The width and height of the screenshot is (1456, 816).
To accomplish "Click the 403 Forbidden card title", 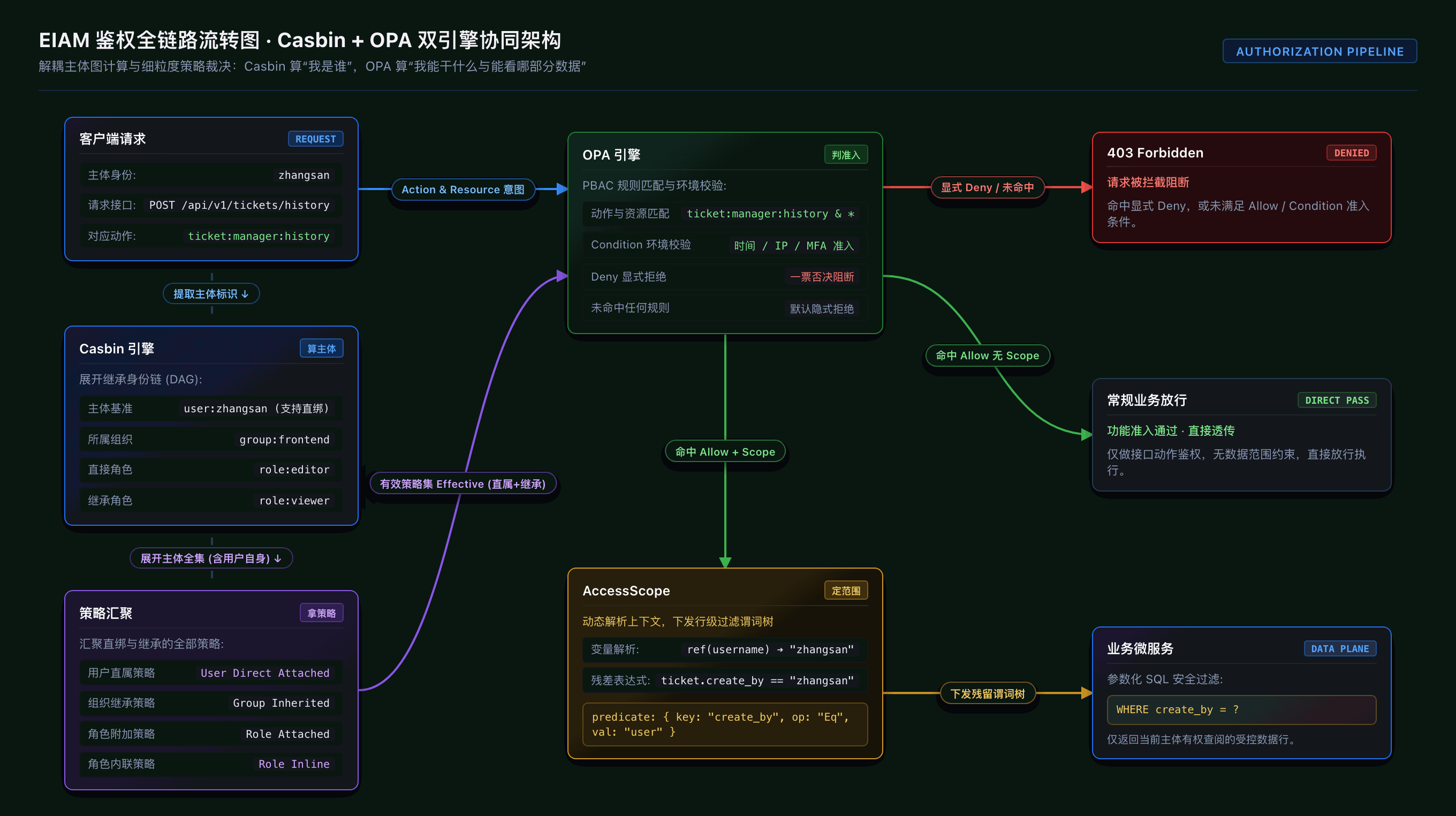I will tap(1155, 153).
